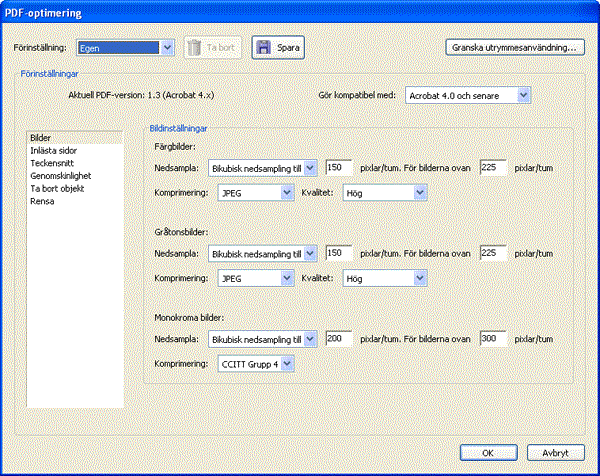Click the Spara floppy disk button
This screenshot has width=600, height=476.
[x=278, y=48]
